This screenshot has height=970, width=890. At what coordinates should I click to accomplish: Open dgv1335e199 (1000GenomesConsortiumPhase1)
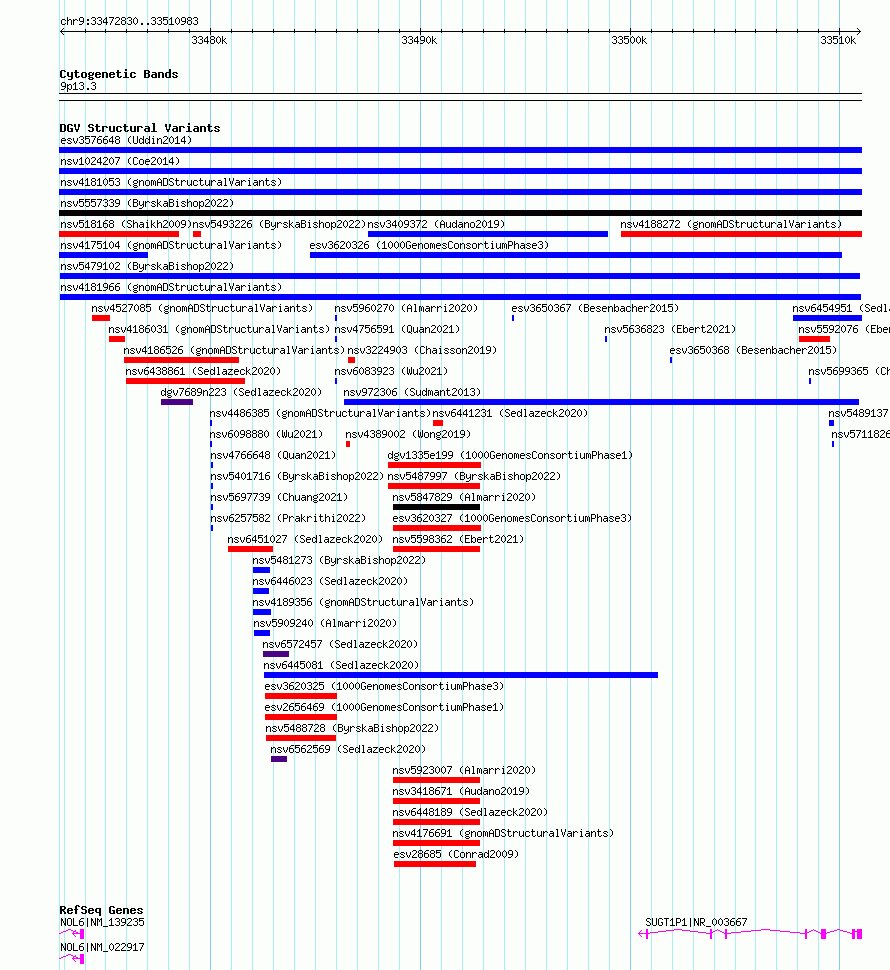510,456
